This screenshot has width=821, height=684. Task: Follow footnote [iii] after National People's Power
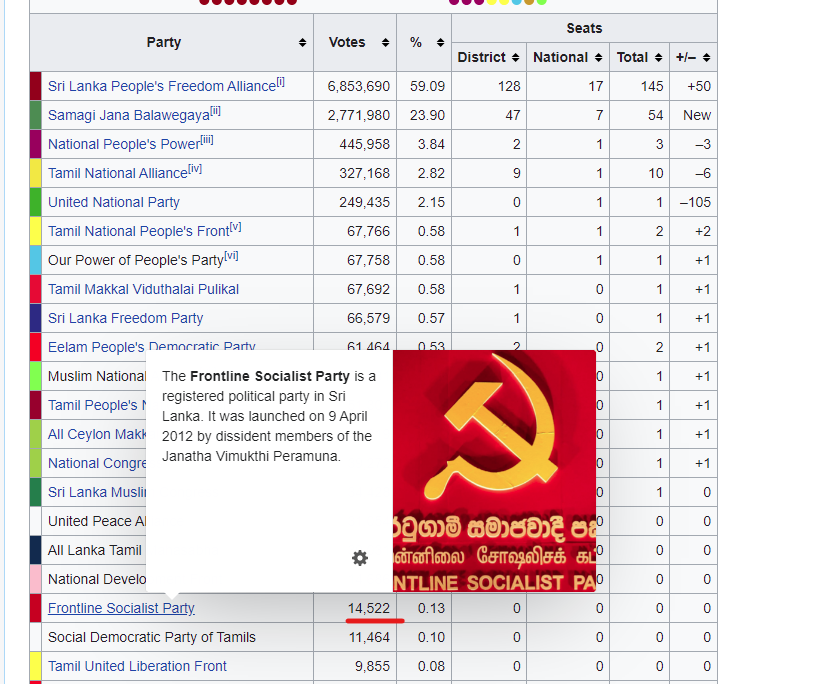pyautogui.click(x=207, y=140)
